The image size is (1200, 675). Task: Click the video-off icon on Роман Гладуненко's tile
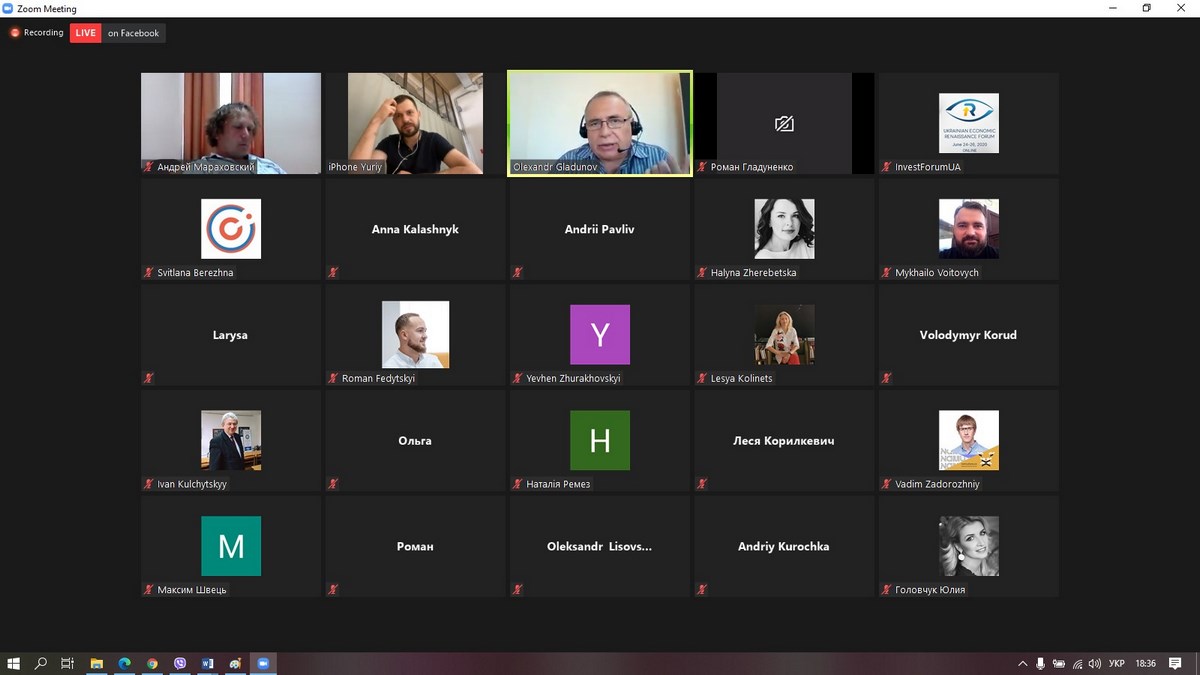pos(784,124)
